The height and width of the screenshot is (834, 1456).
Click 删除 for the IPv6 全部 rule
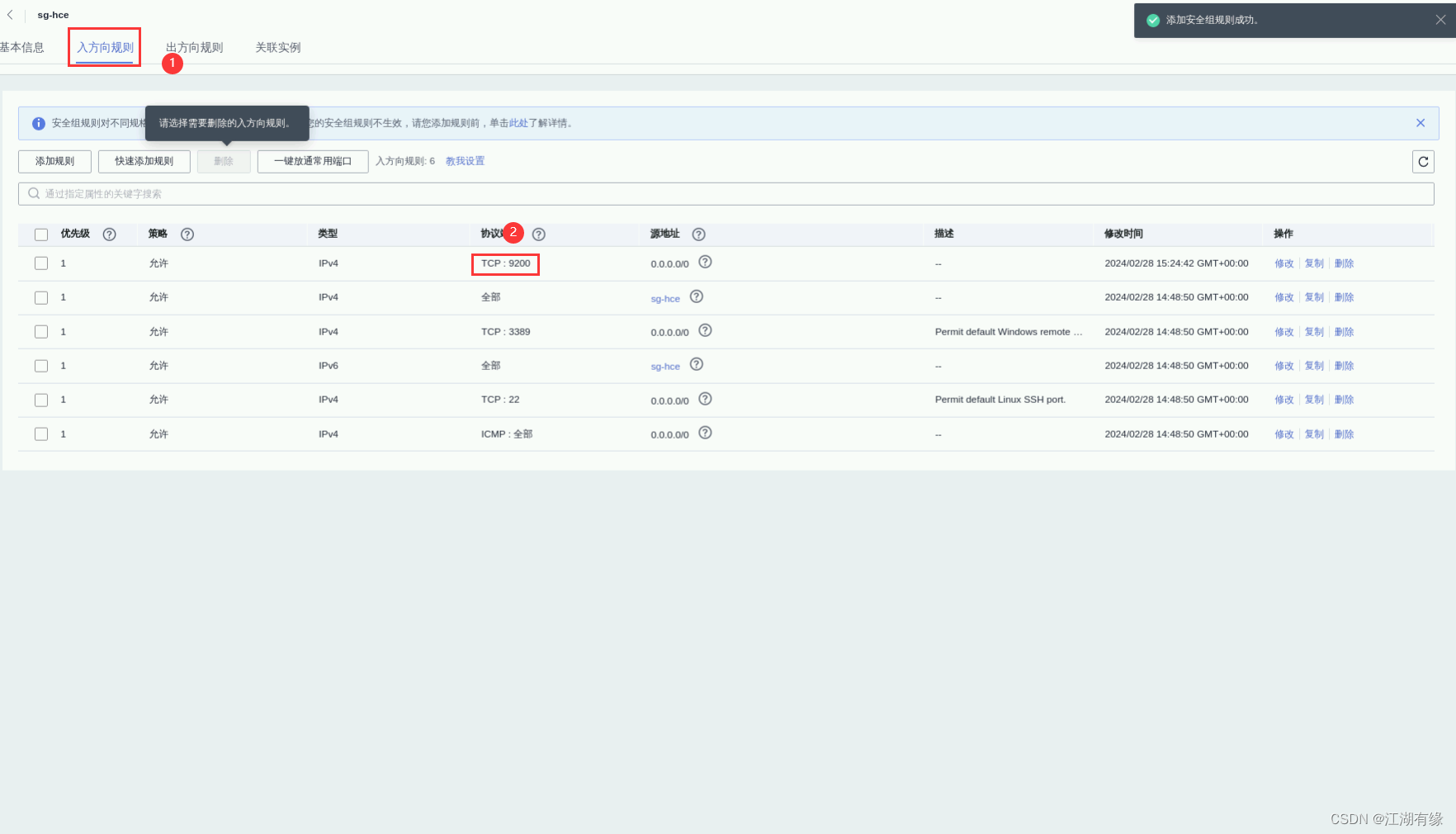[x=1344, y=366]
